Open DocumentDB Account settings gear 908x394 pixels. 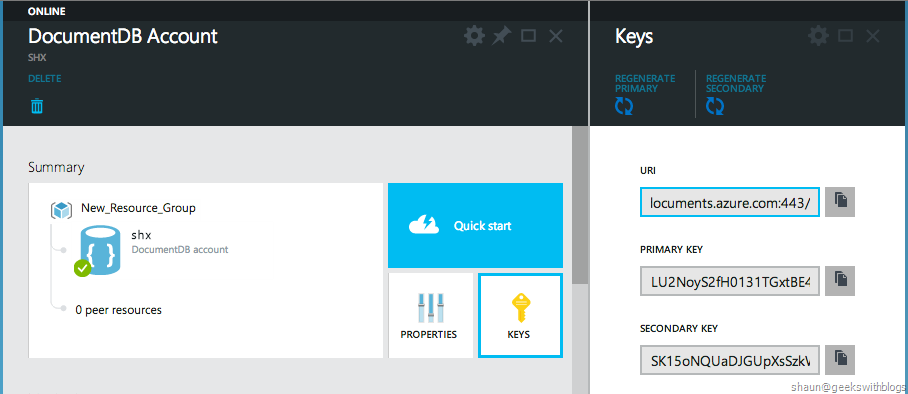pos(474,37)
